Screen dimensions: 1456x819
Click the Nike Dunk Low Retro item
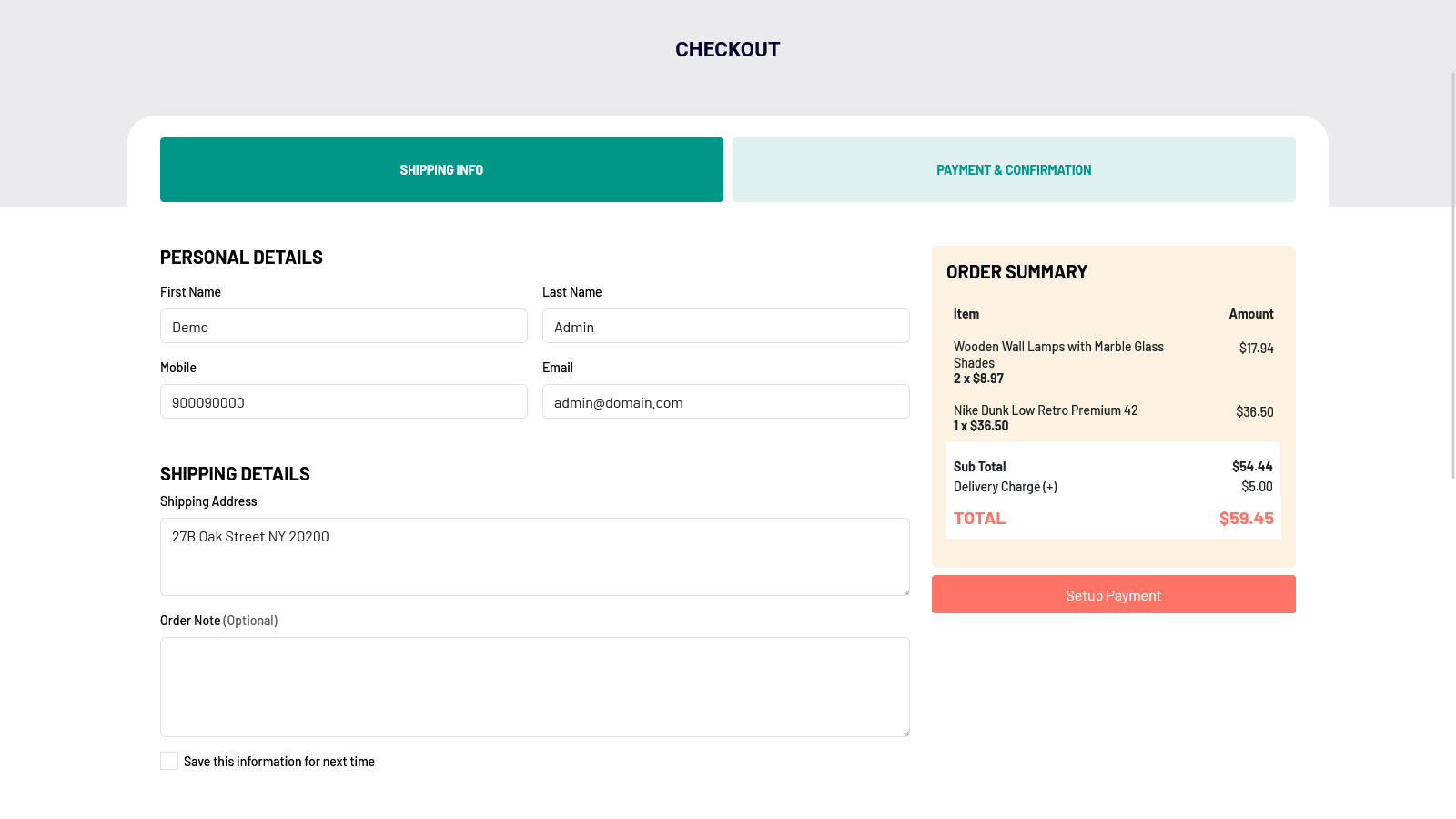pos(1045,417)
